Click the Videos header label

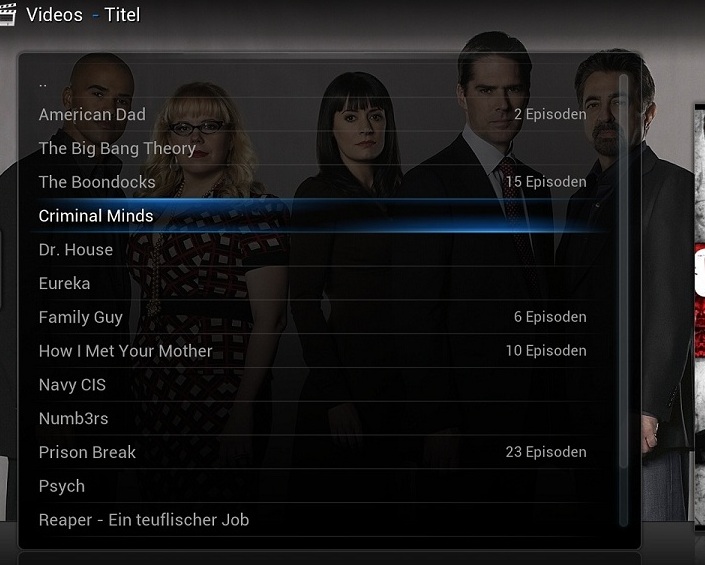coord(54,15)
